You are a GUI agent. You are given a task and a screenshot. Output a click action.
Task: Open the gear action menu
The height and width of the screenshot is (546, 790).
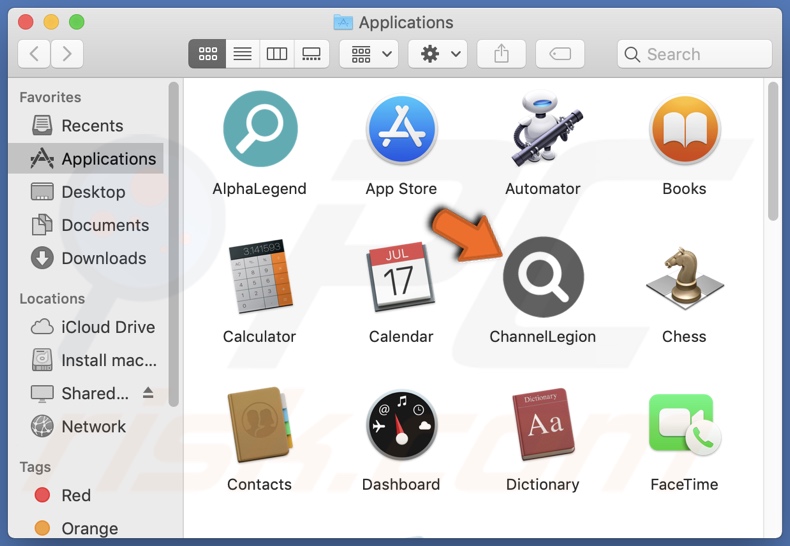pos(437,54)
